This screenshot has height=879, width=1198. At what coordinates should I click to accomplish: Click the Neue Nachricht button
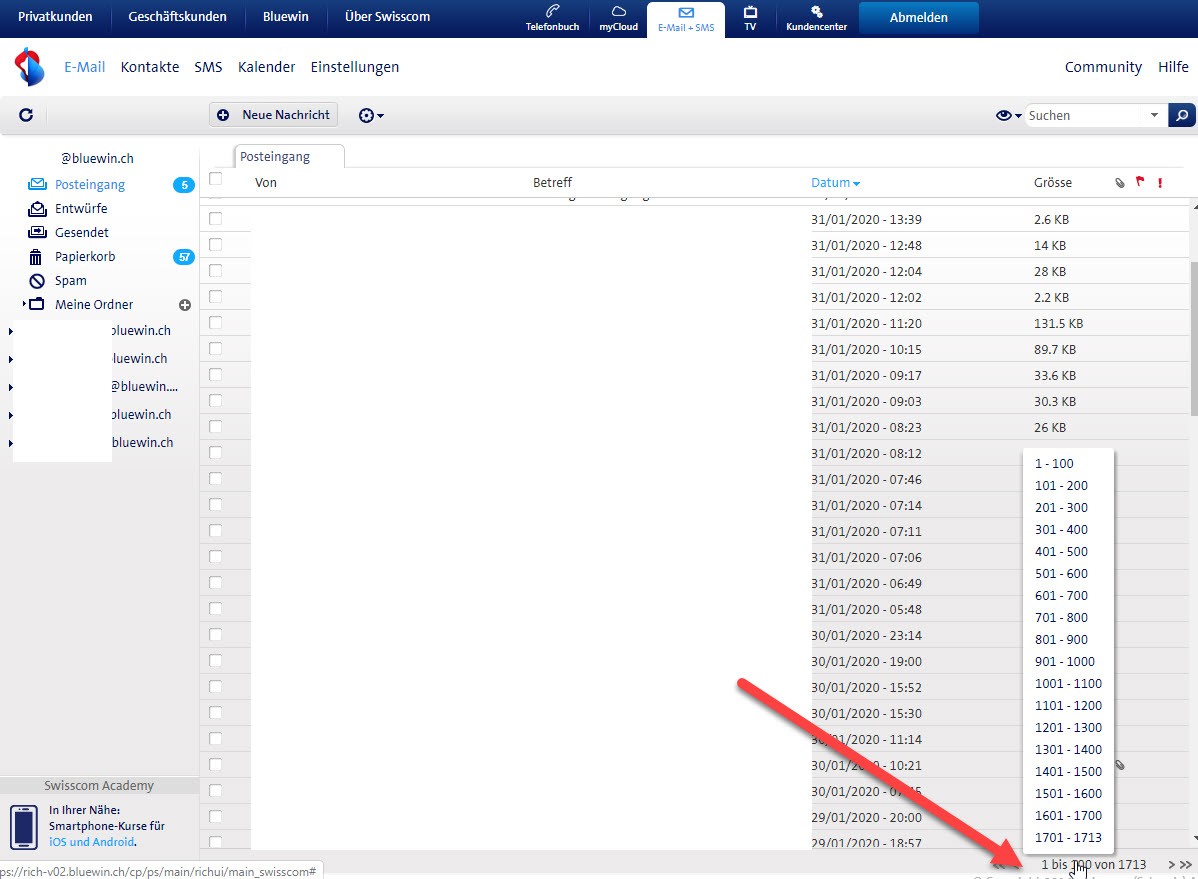[274, 115]
